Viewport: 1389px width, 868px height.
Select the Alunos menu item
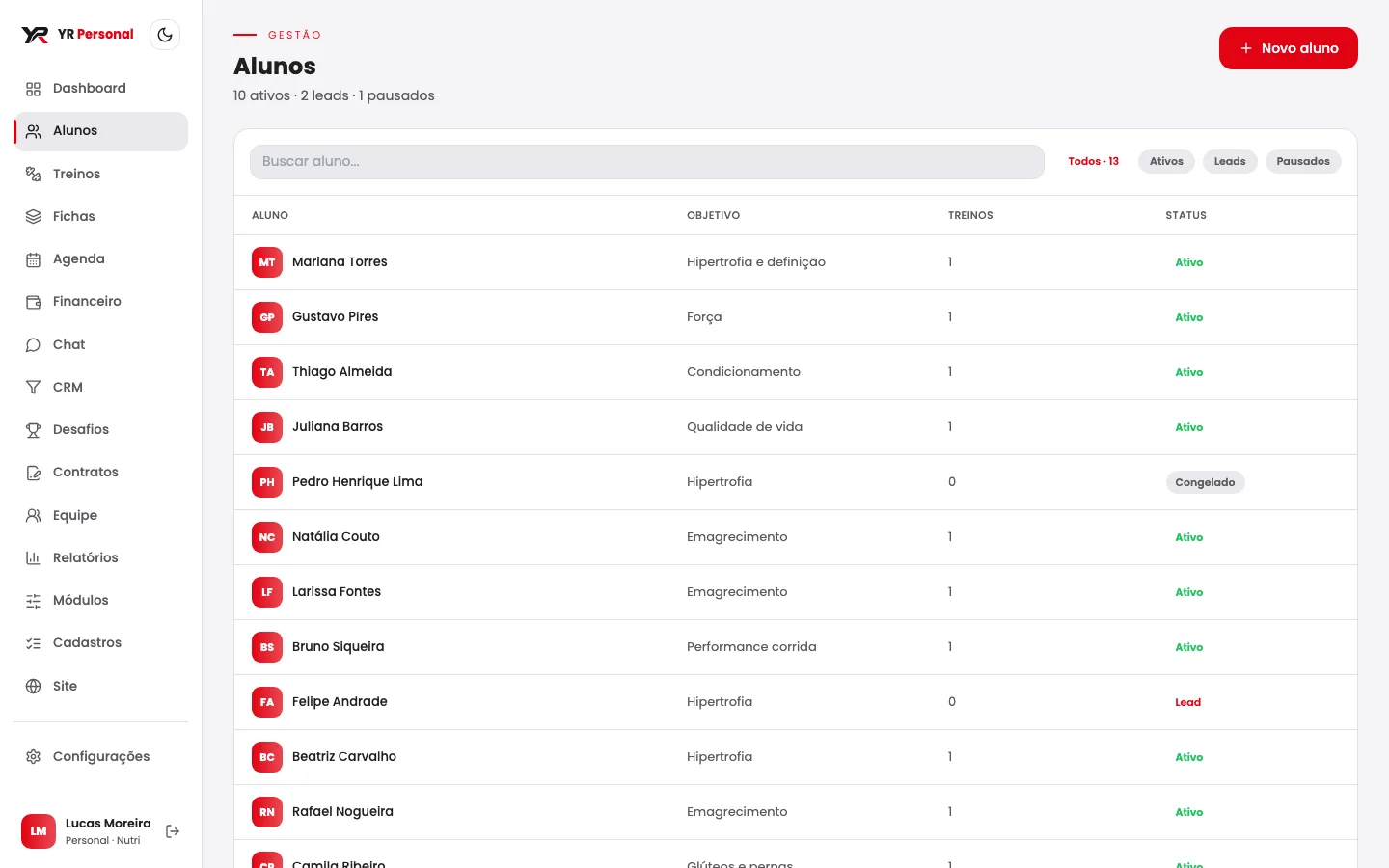tap(101, 131)
